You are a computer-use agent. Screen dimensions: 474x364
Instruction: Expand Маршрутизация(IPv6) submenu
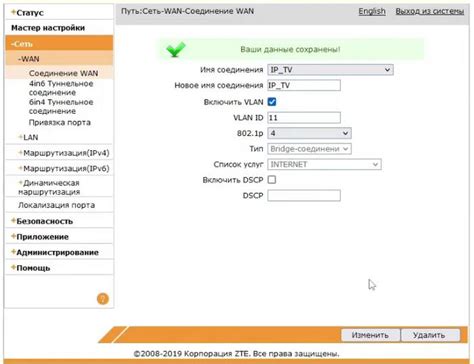point(64,168)
